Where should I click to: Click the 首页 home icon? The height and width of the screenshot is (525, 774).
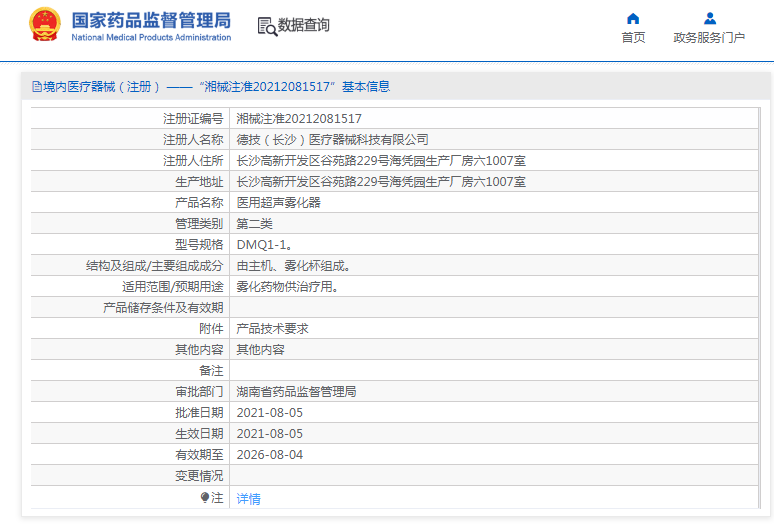pos(633,19)
